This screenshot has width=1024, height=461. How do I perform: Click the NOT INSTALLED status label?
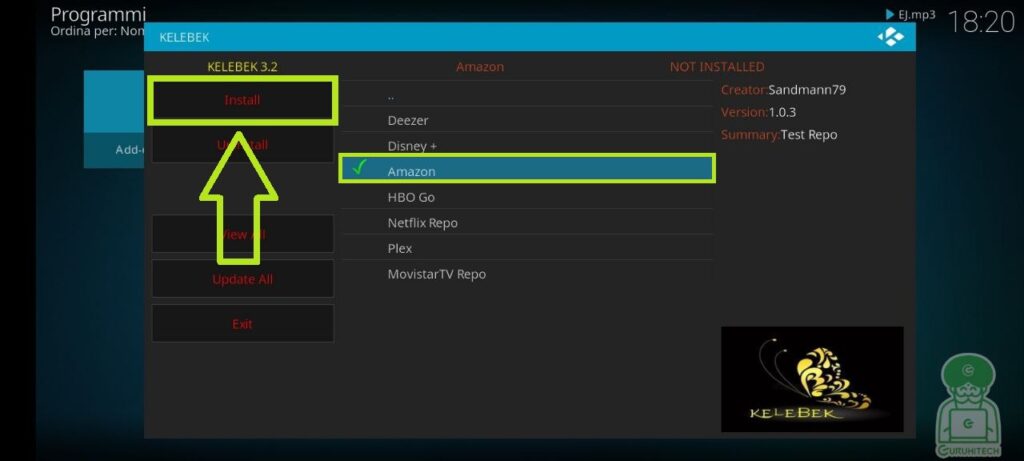pos(716,67)
